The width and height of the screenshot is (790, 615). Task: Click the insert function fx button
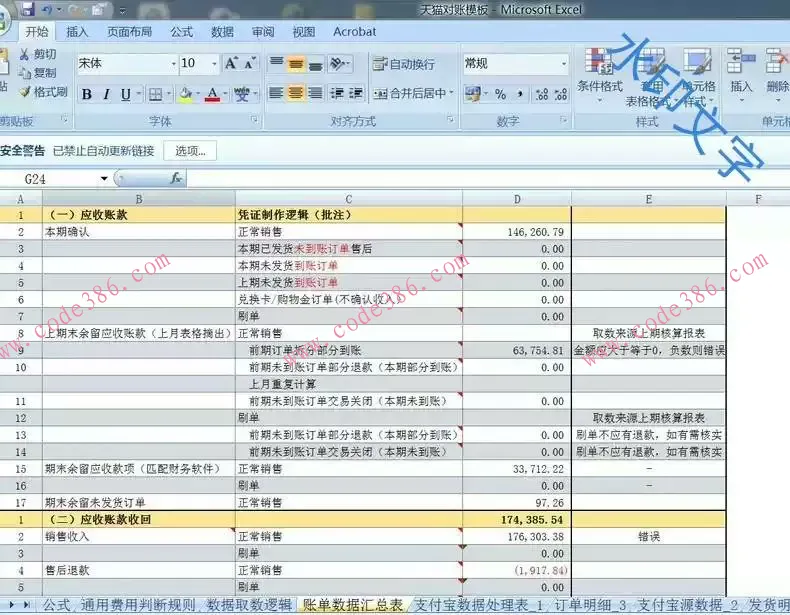176,178
